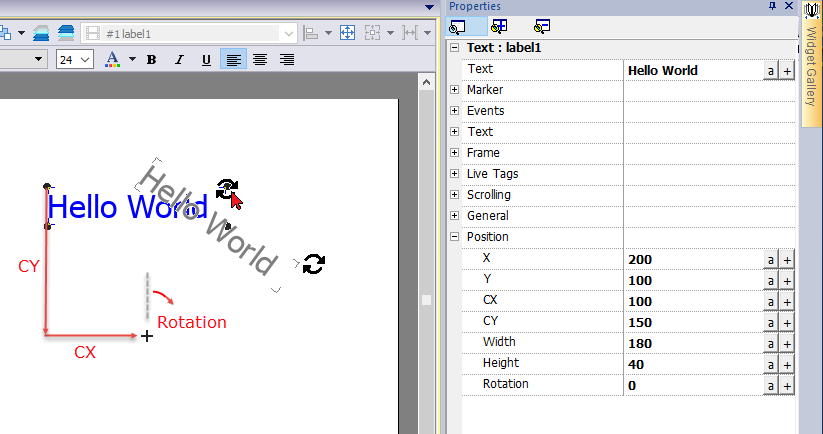Right-align the label text

(x=287, y=60)
